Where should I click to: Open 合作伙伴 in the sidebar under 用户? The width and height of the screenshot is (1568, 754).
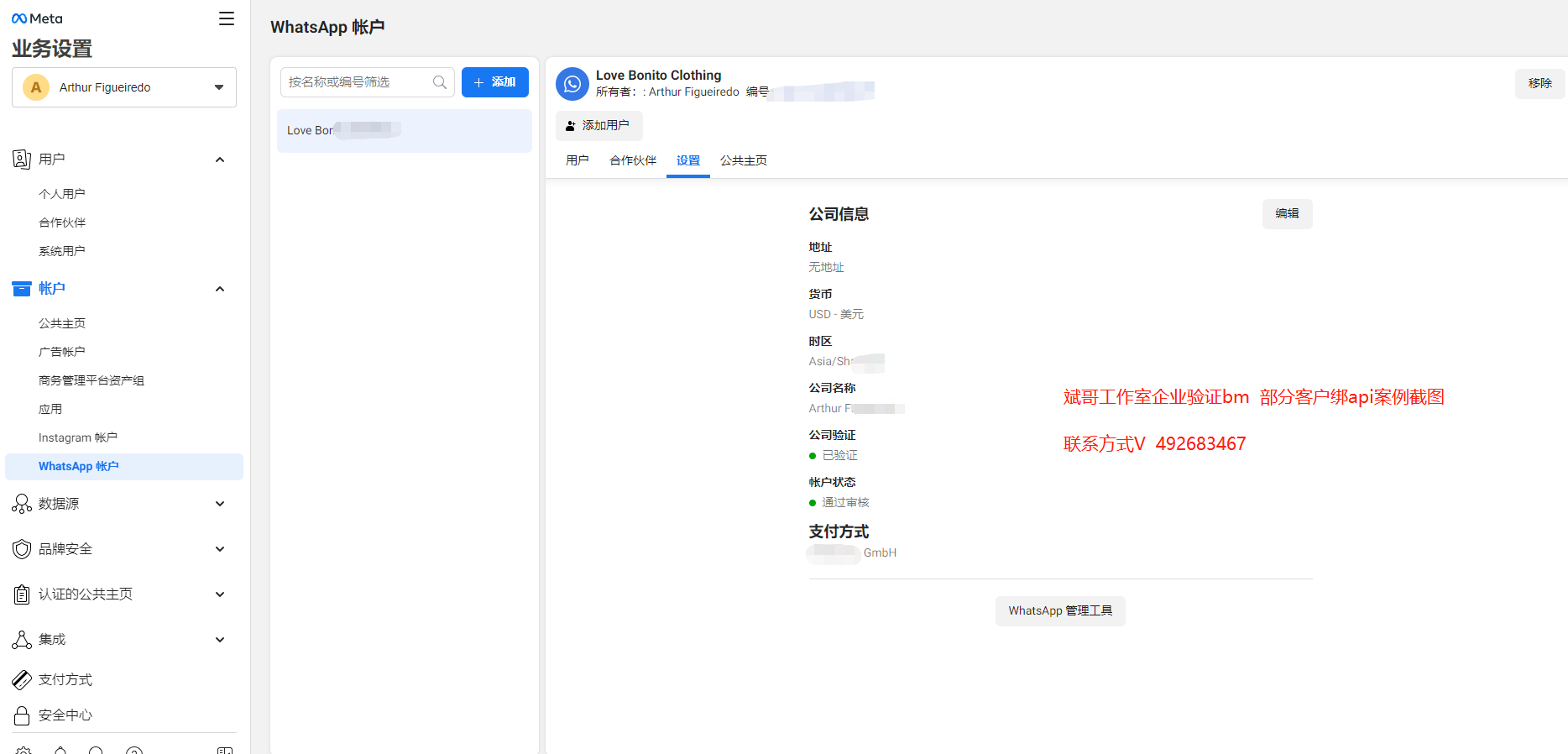62,223
